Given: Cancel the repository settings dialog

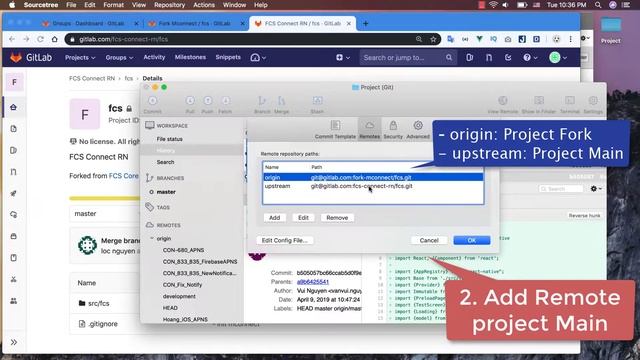Looking at the screenshot, I should click(429, 240).
